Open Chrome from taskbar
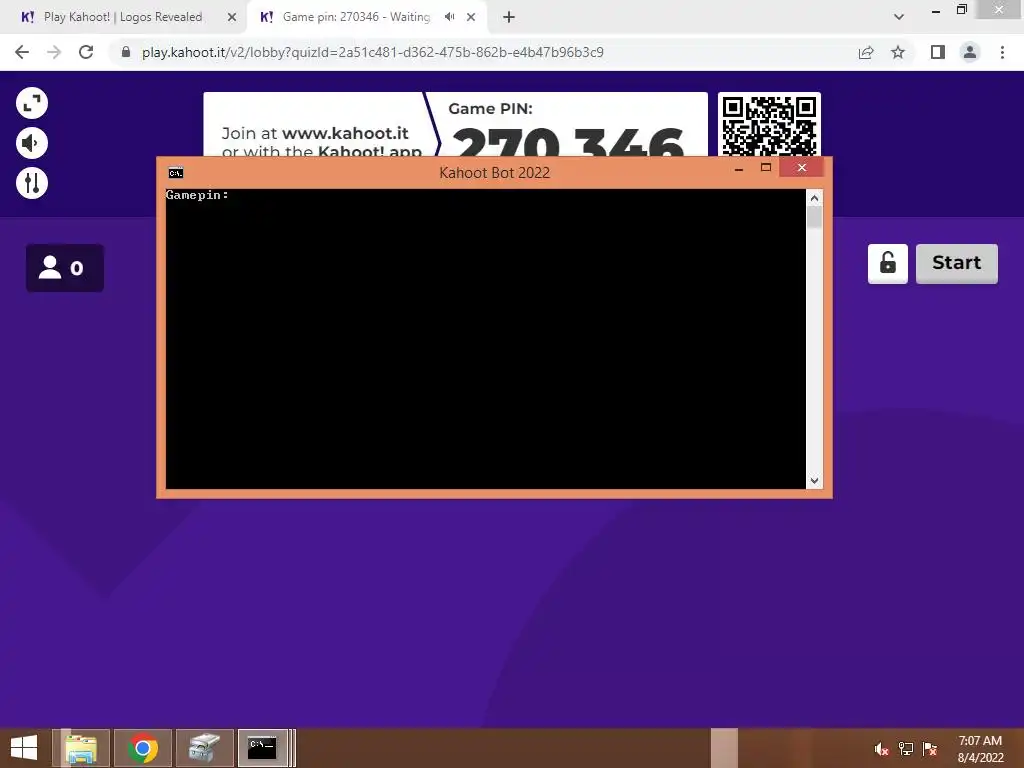Viewport: 1024px width, 768px height. pos(143,748)
